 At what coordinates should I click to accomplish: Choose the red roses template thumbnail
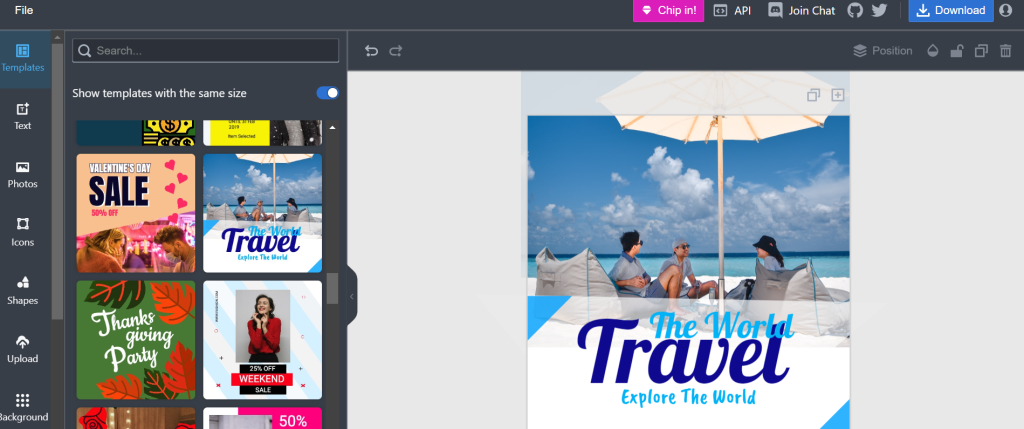(136, 418)
